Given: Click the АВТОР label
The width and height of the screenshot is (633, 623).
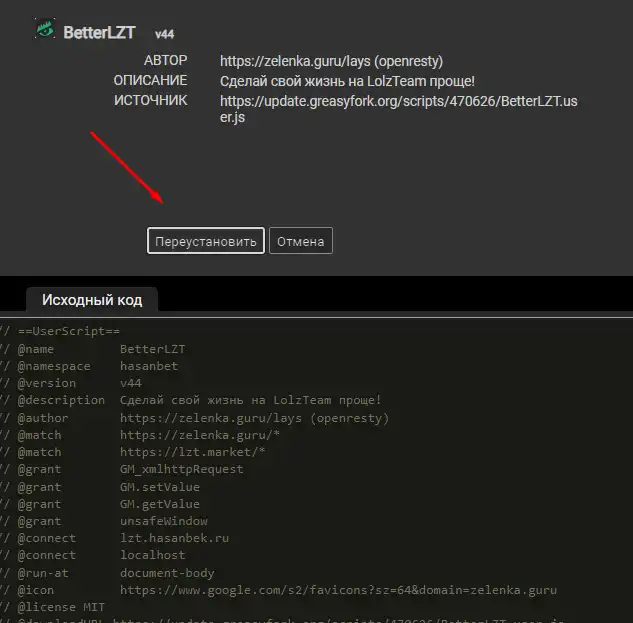Looking at the screenshot, I should [166, 61].
